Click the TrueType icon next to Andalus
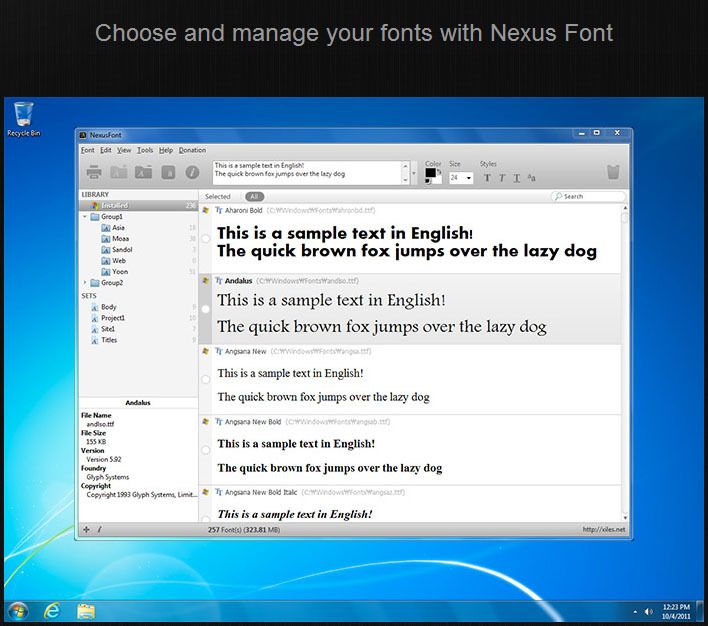This screenshot has height=626, width=708. (x=219, y=280)
